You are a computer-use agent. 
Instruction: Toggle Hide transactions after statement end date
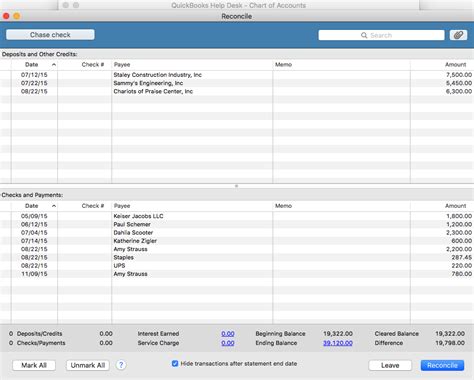[175, 364]
